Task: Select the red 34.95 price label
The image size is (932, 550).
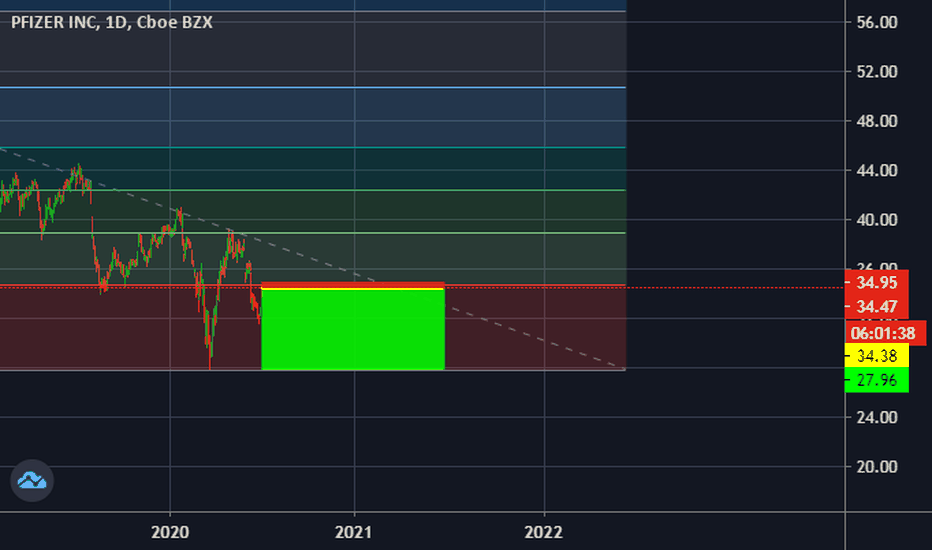Action: [877, 282]
